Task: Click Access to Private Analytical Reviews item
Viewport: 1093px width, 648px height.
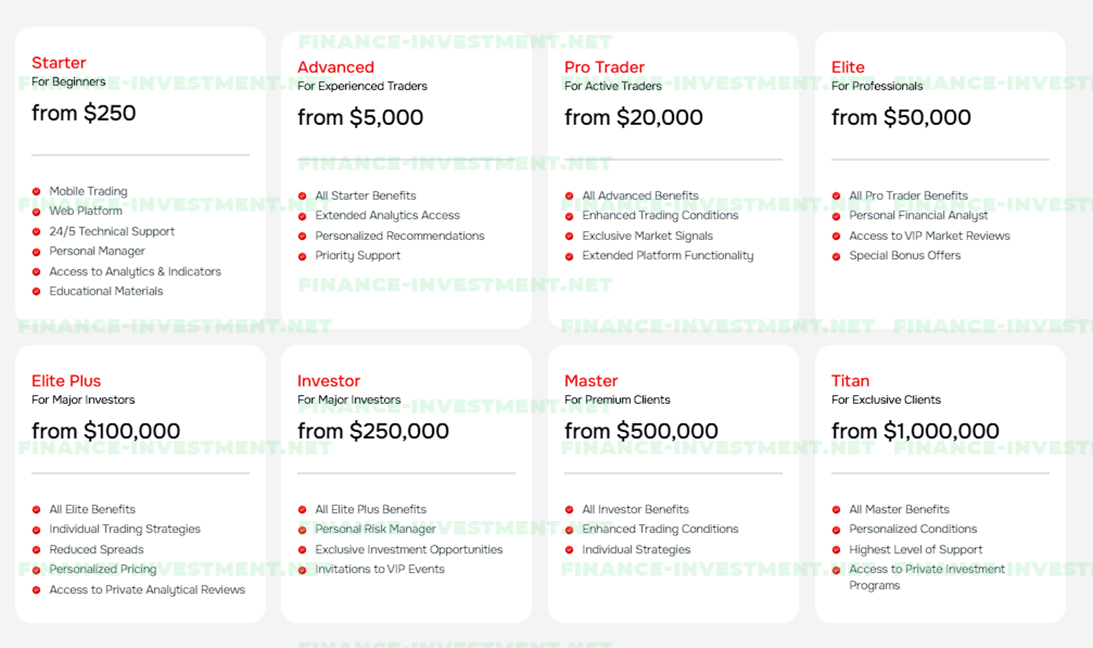Action: [147, 590]
